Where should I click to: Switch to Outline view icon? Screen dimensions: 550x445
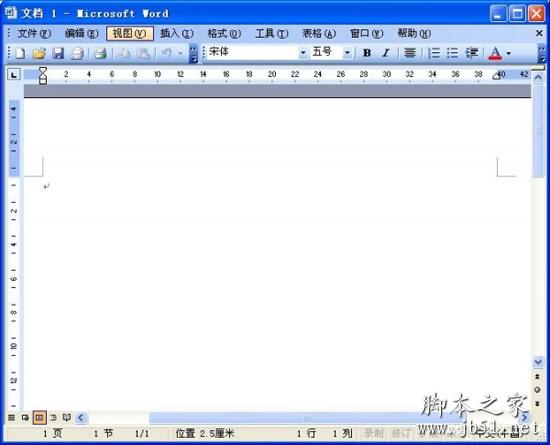[x=53, y=418]
